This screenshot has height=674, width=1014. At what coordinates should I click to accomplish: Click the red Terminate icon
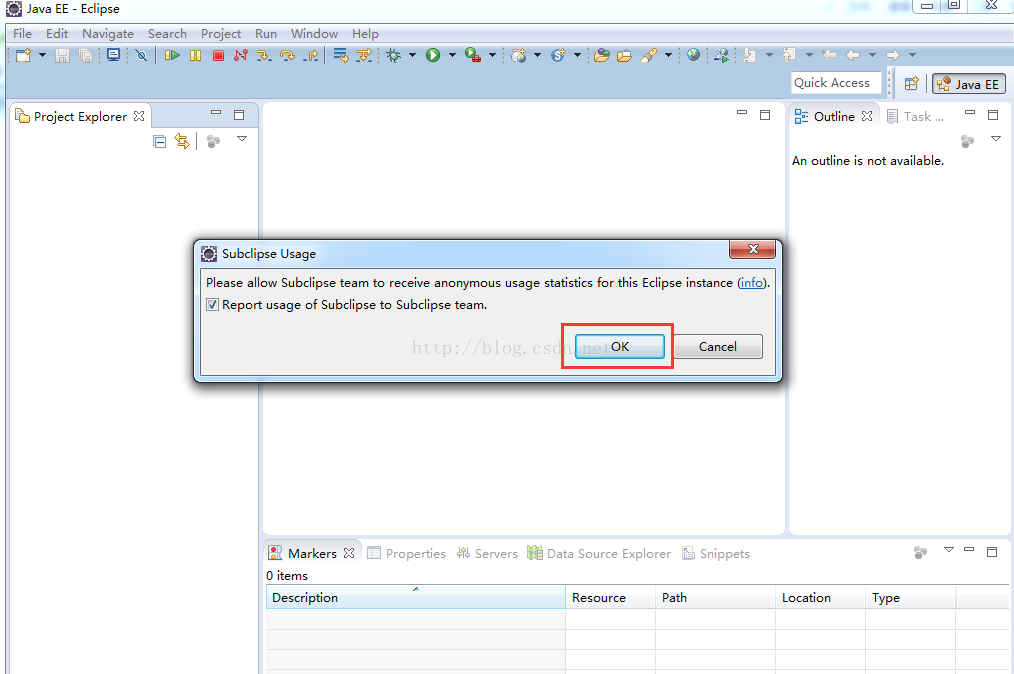(x=219, y=56)
